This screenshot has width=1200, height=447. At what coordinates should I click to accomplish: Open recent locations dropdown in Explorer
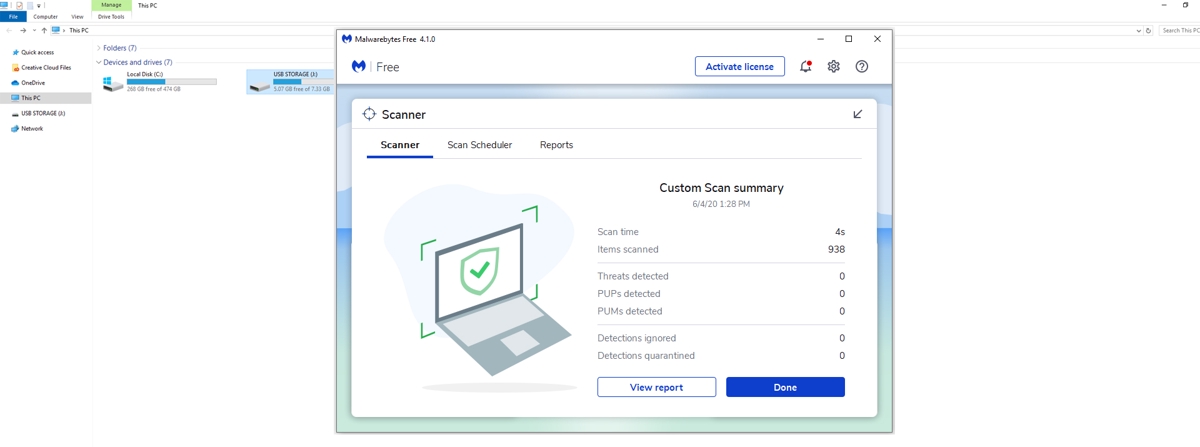coord(34,31)
